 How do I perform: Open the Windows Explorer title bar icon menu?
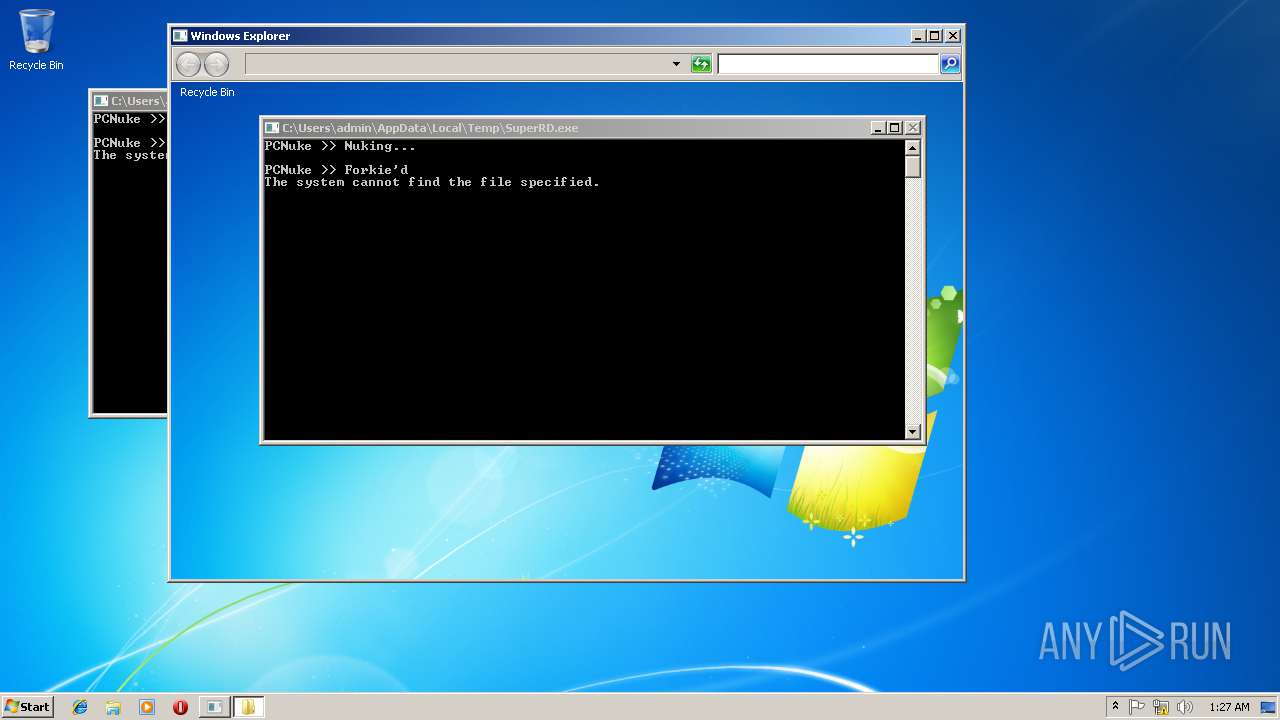(180, 36)
